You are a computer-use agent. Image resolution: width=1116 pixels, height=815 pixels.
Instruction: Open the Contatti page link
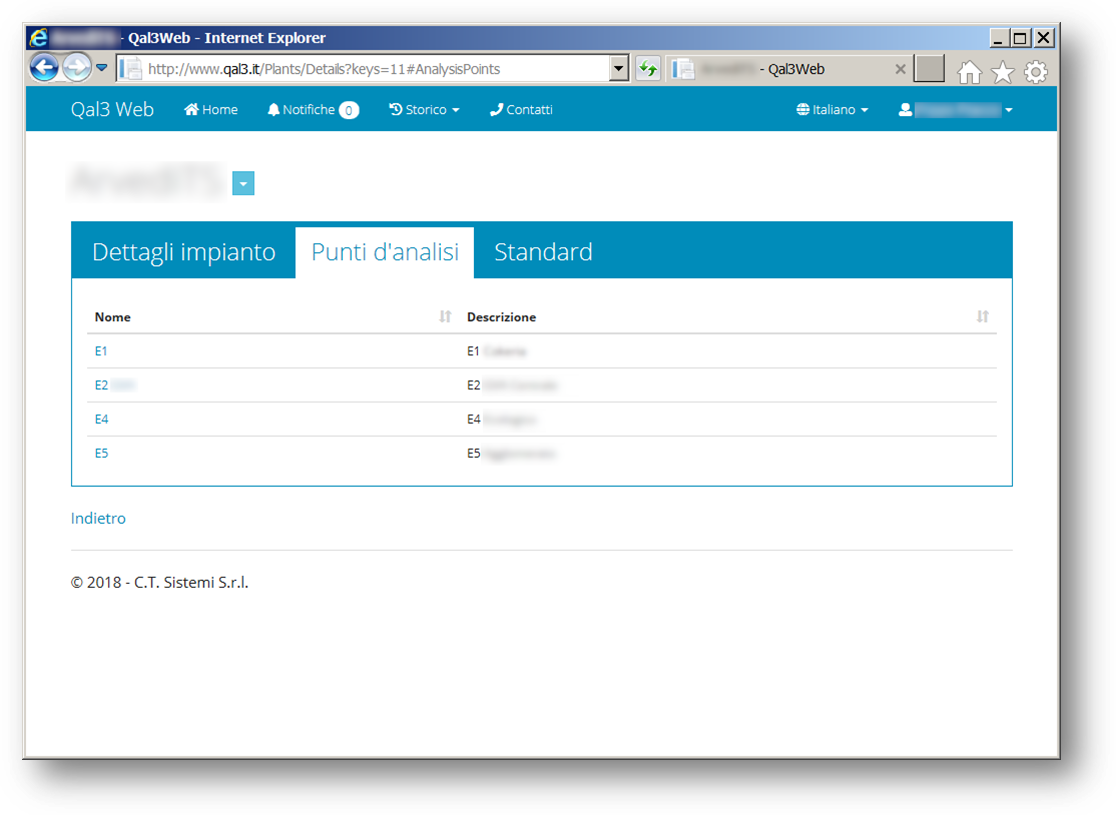(x=521, y=110)
